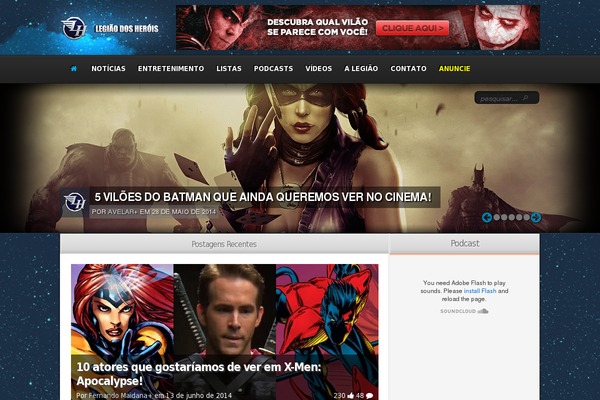Show the next slide arrow
Viewport: 600px width, 400px height.
536,217
